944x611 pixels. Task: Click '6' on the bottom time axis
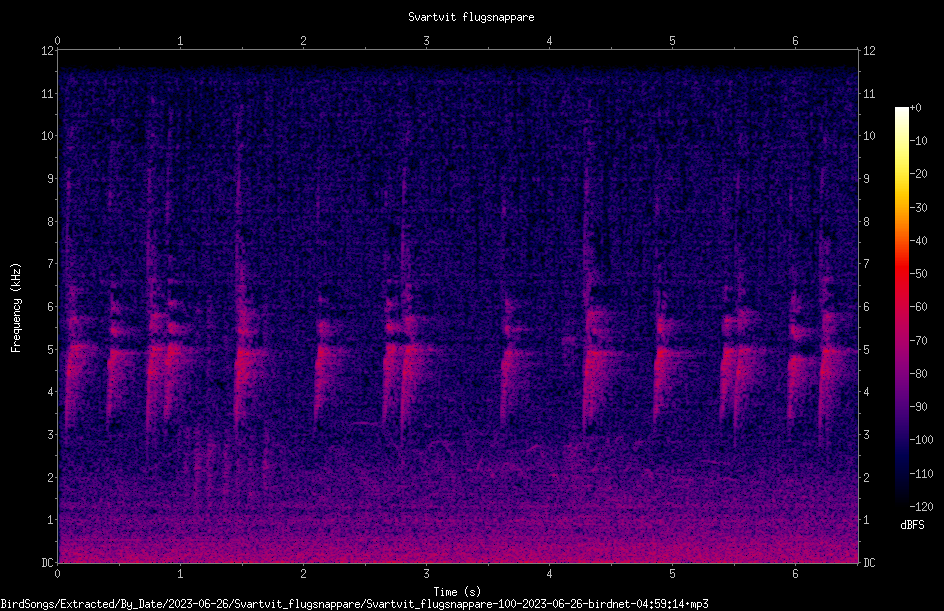pyautogui.click(x=795, y=574)
